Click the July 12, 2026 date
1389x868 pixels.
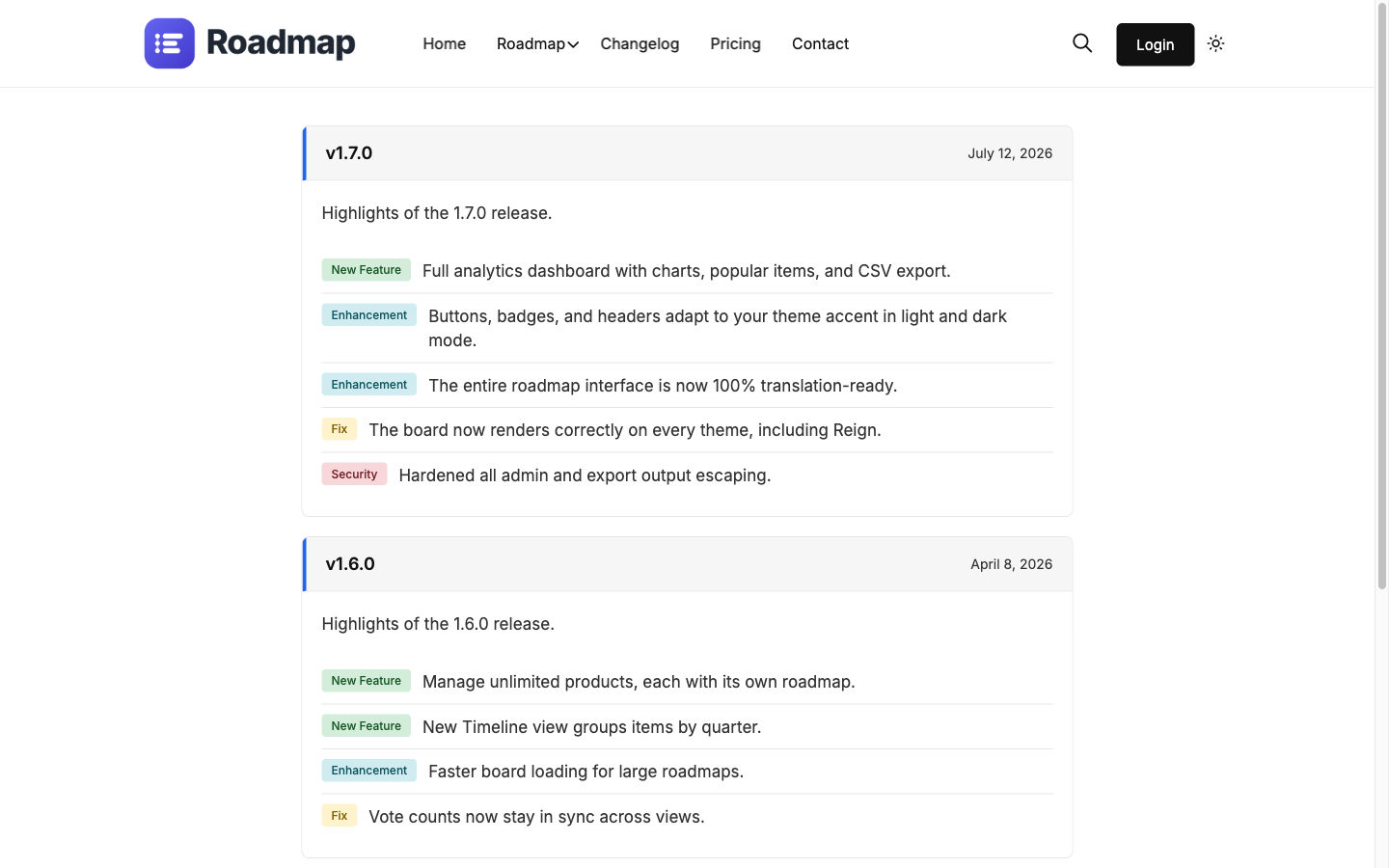1010,153
